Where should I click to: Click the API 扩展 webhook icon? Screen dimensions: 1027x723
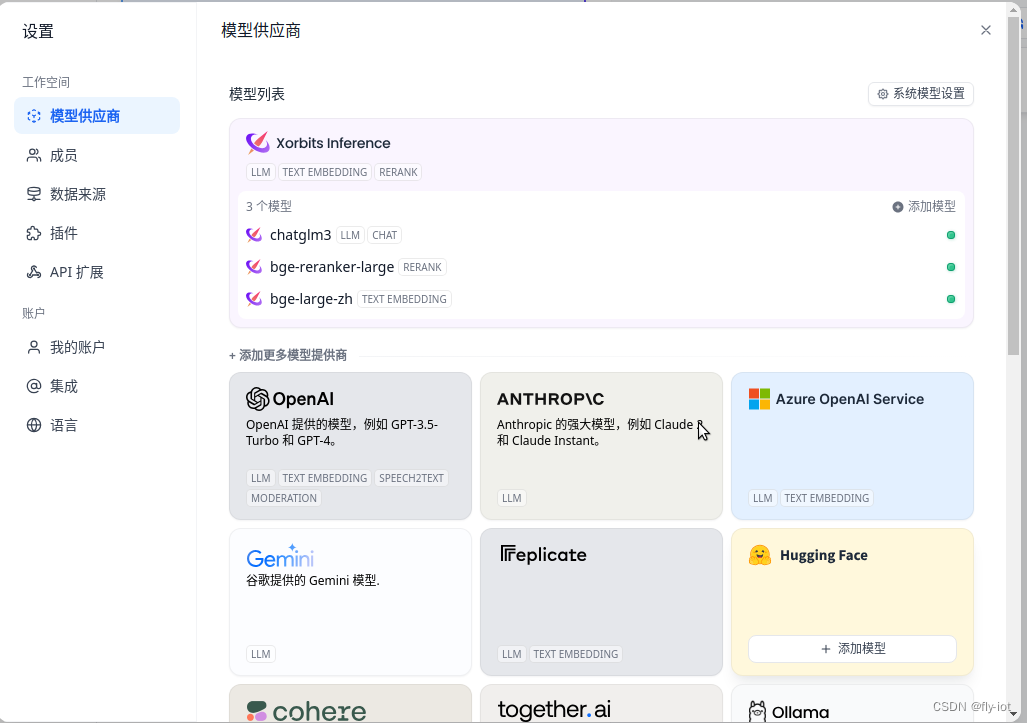click(x=33, y=272)
